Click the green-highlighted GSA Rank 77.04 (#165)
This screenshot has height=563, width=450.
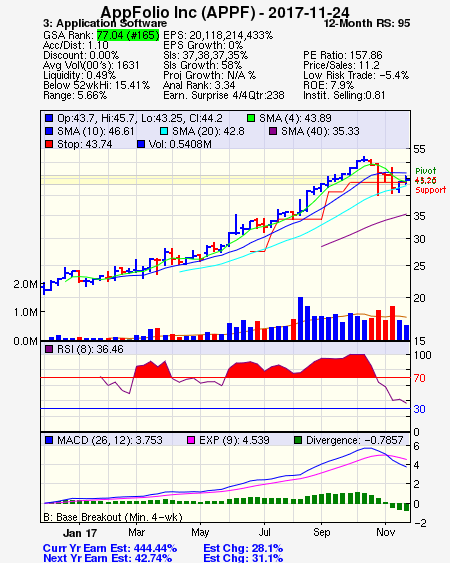click(128, 35)
